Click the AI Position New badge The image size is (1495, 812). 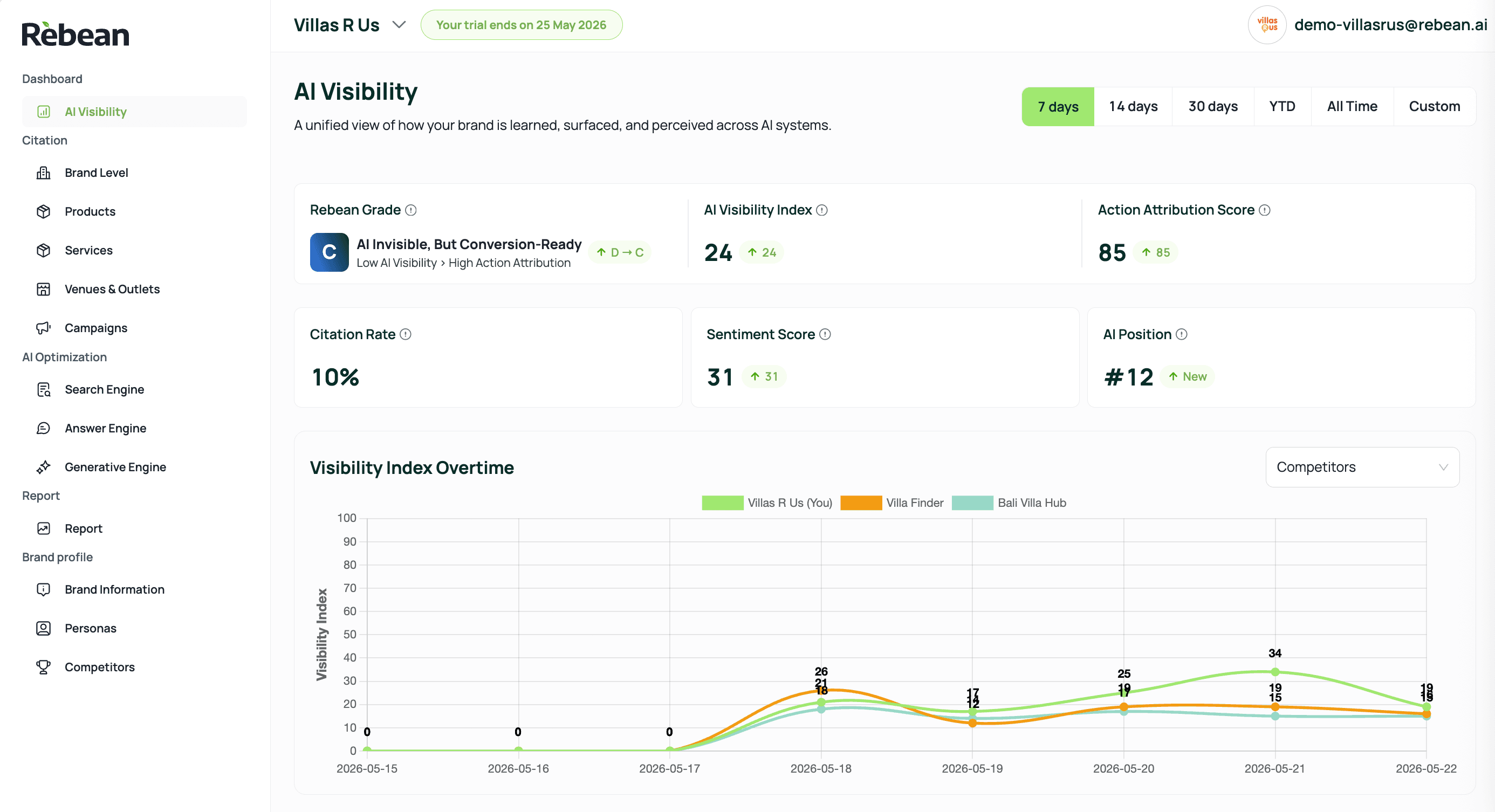coord(1187,377)
